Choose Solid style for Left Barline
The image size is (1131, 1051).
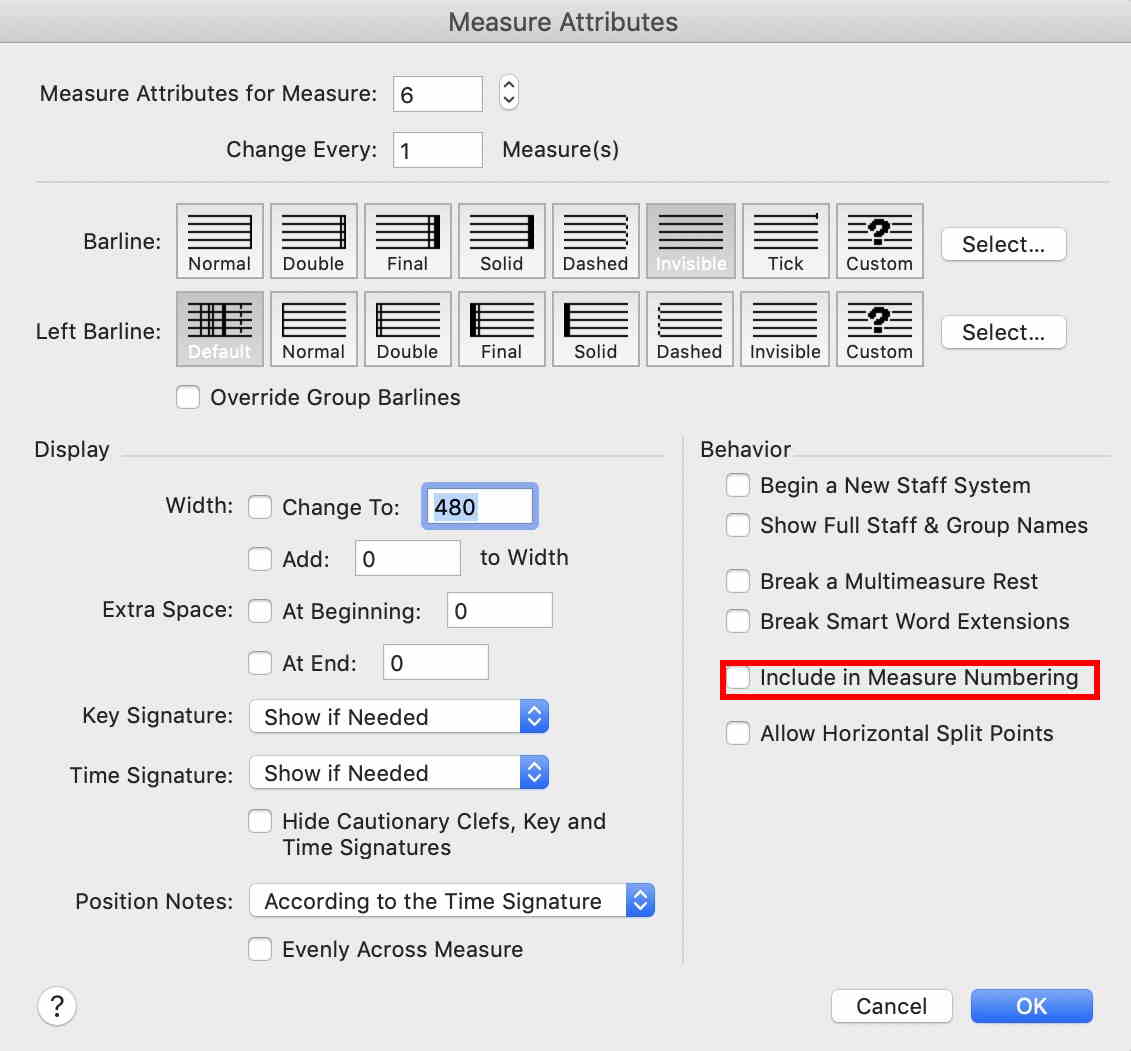tap(595, 329)
